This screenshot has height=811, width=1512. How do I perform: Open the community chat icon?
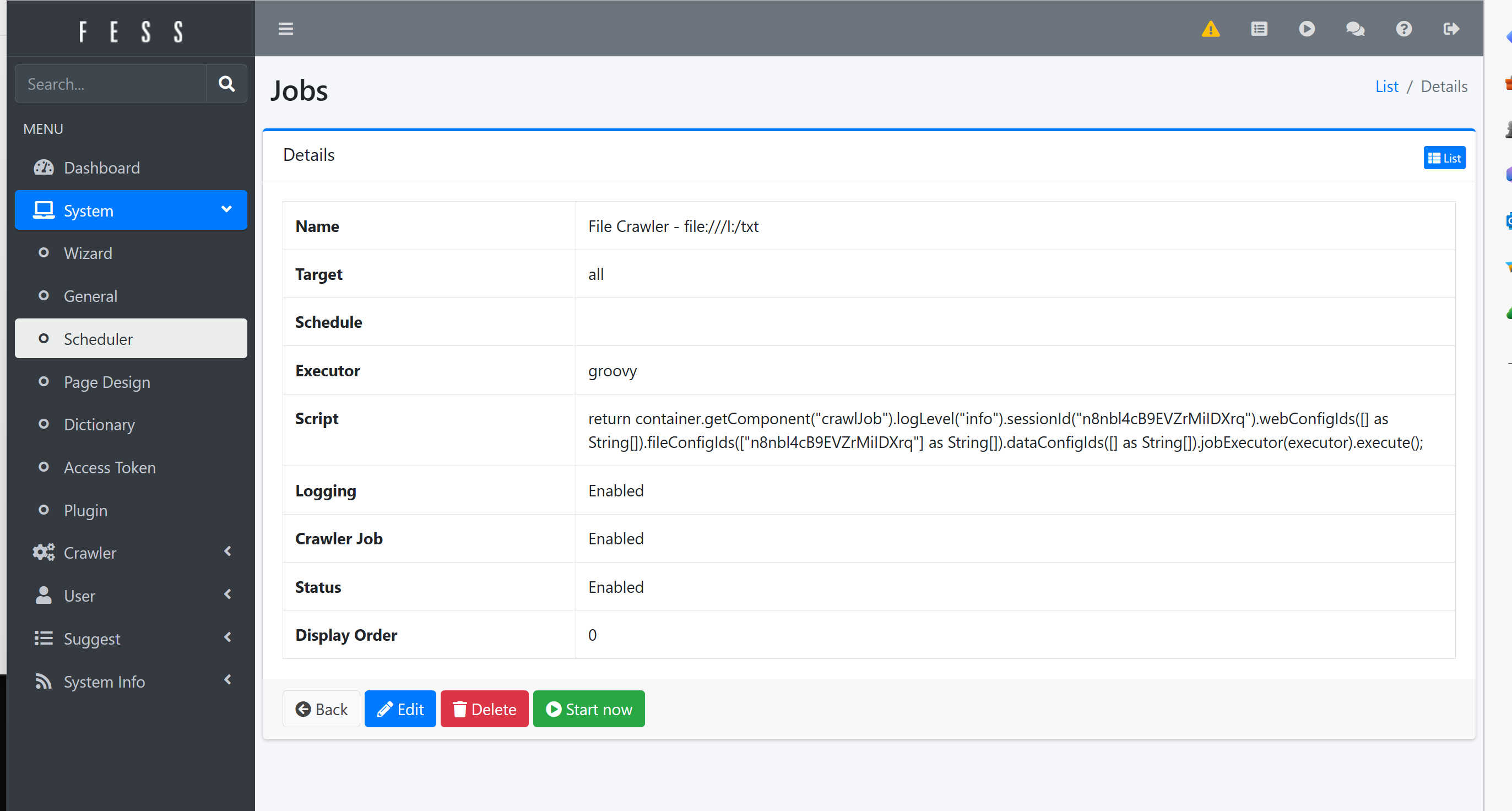(1354, 29)
